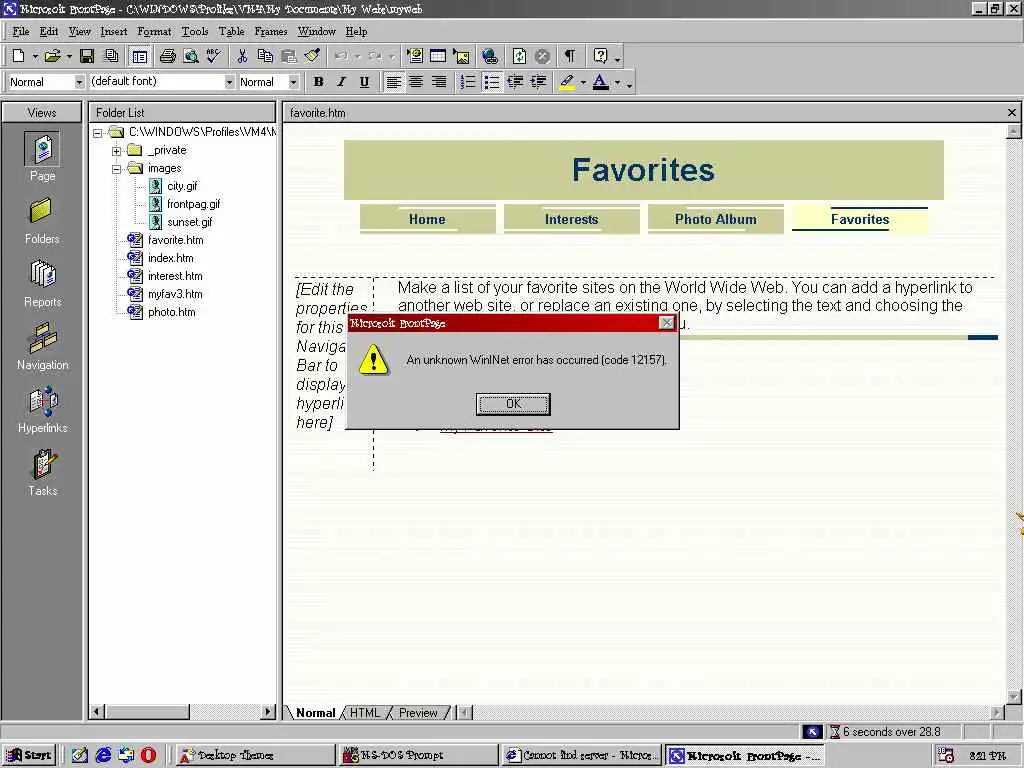
Task: Click the Publish Web toolbar icon
Action: click(112, 56)
